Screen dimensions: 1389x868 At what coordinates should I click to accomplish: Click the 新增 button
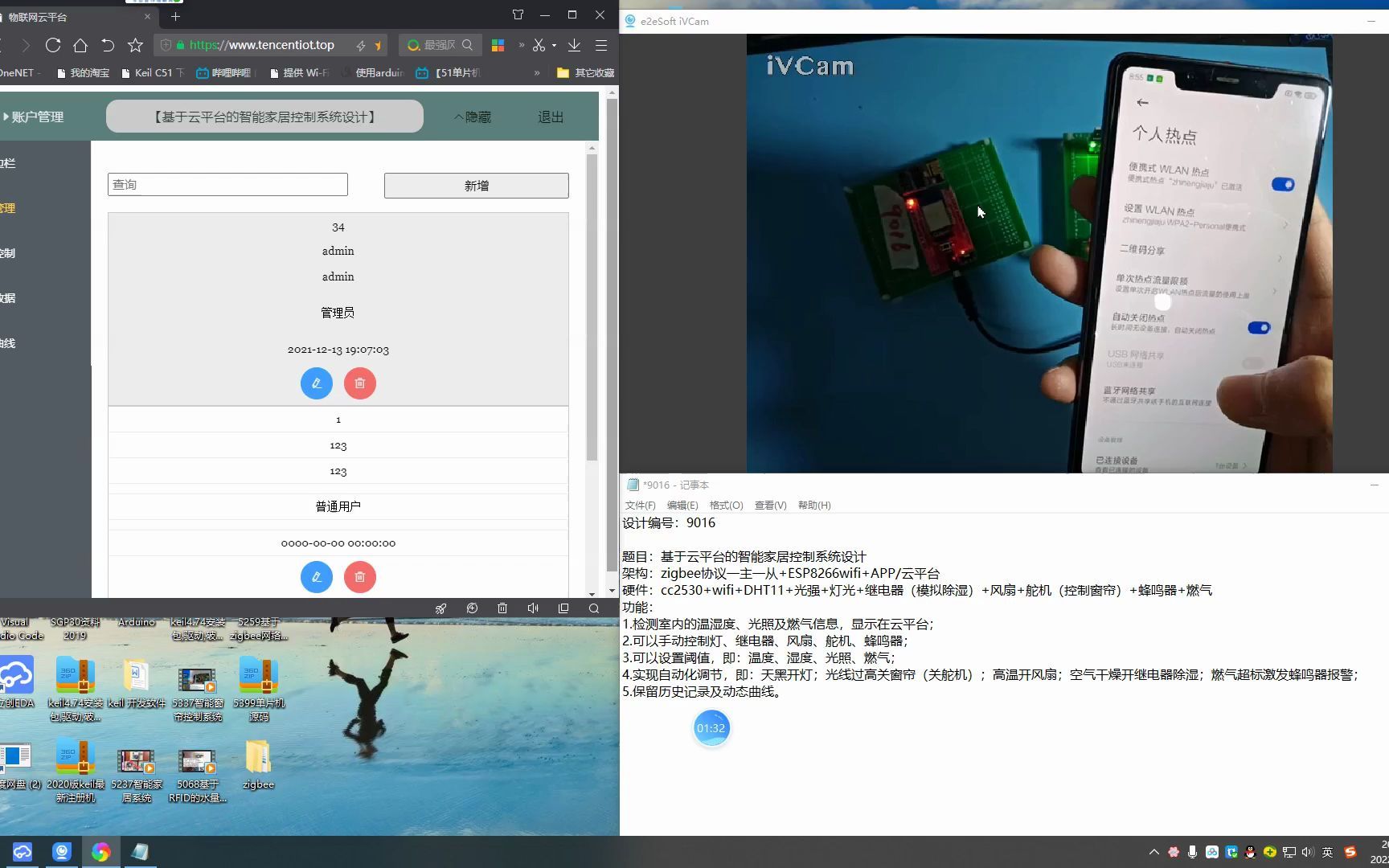[x=477, y=186]
